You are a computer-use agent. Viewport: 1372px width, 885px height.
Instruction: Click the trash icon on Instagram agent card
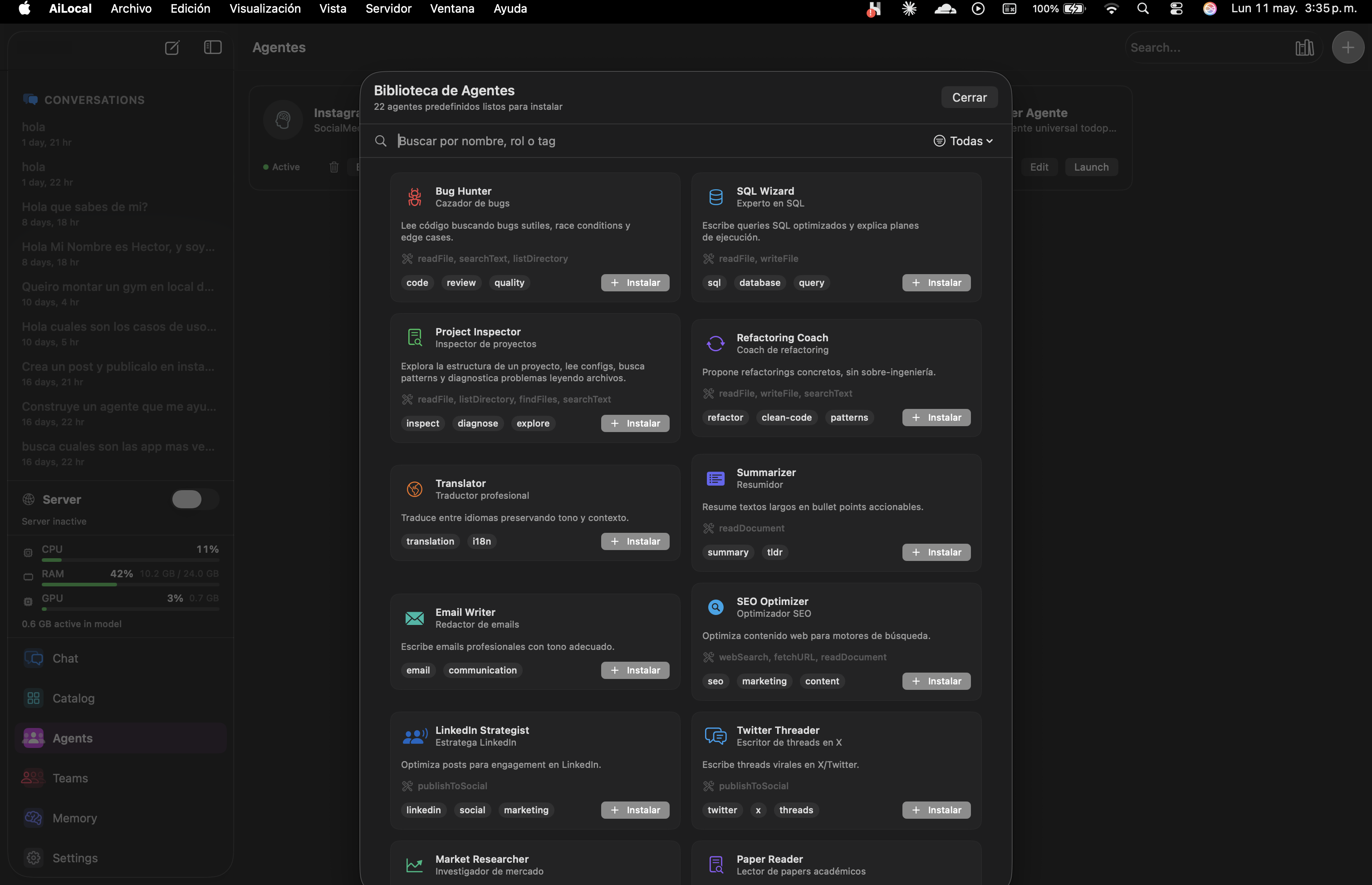(334, 167)
